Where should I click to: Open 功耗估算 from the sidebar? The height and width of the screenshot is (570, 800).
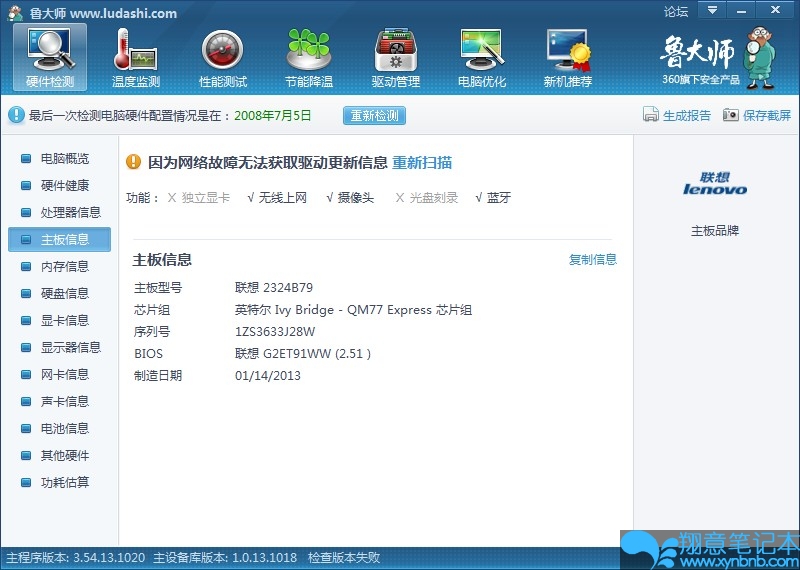coord(64,482)
